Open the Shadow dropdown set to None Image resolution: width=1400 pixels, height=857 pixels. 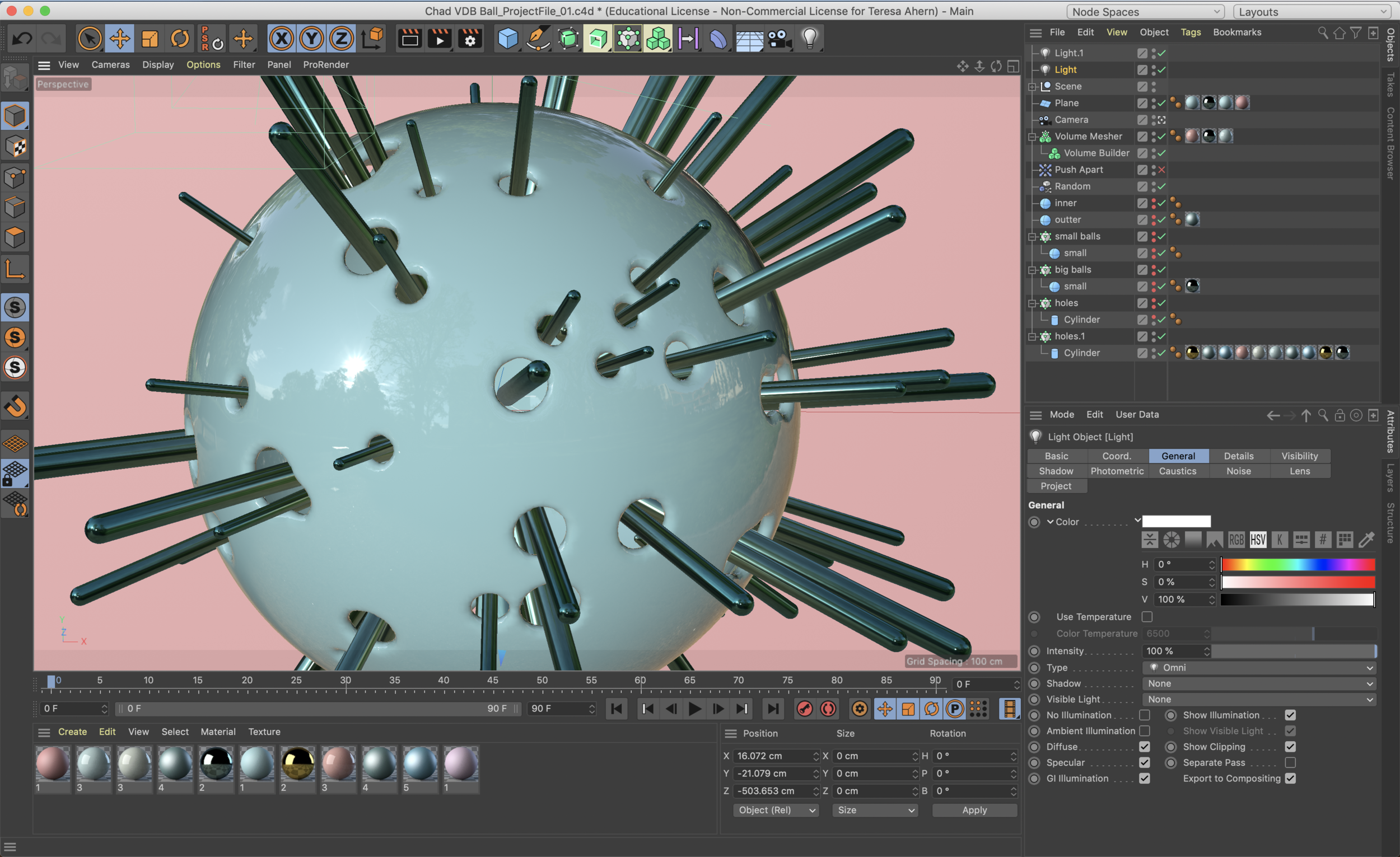pyautogui.click(x=1258, y=683)
